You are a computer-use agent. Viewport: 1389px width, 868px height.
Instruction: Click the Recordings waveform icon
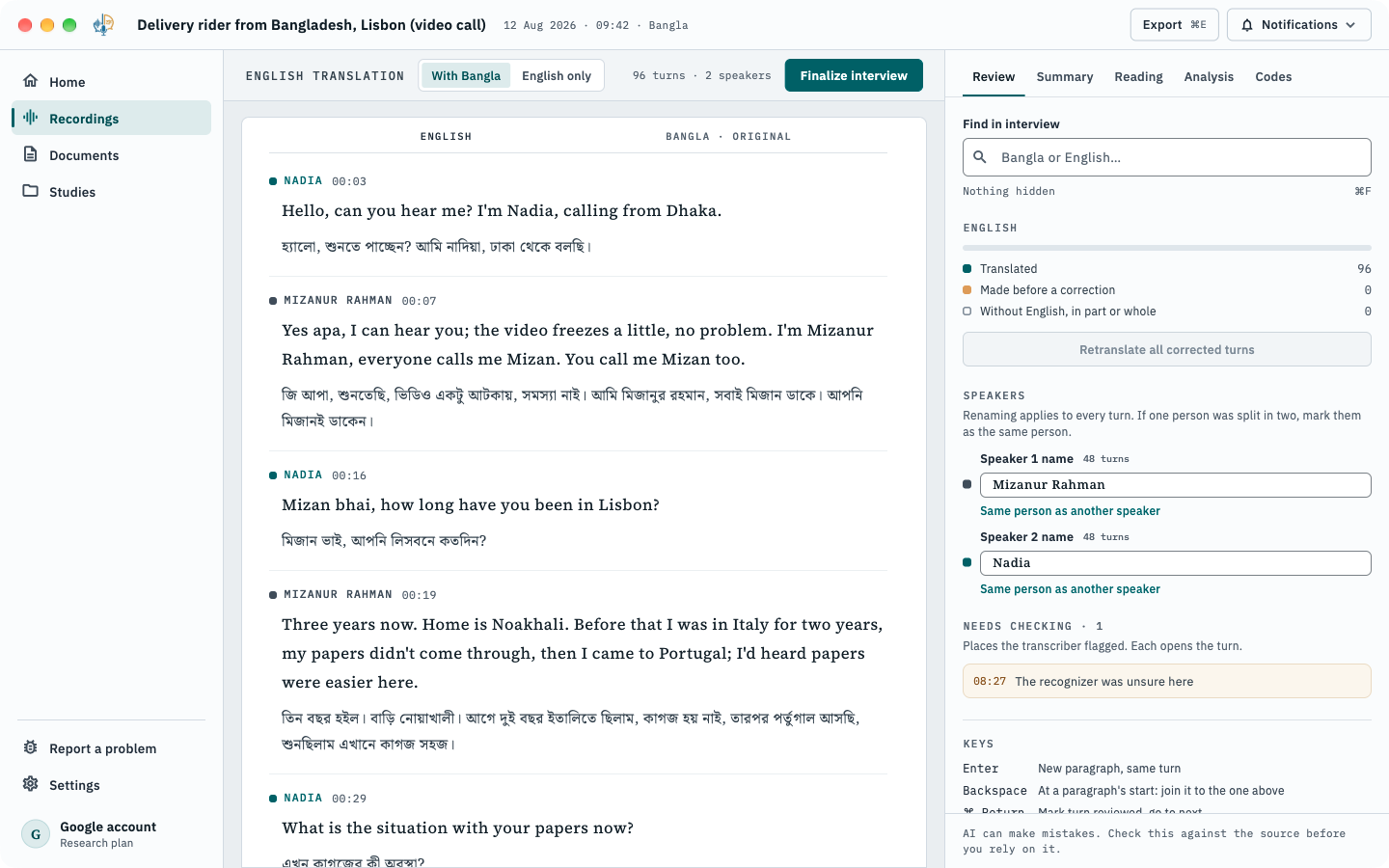pos(31,118)
